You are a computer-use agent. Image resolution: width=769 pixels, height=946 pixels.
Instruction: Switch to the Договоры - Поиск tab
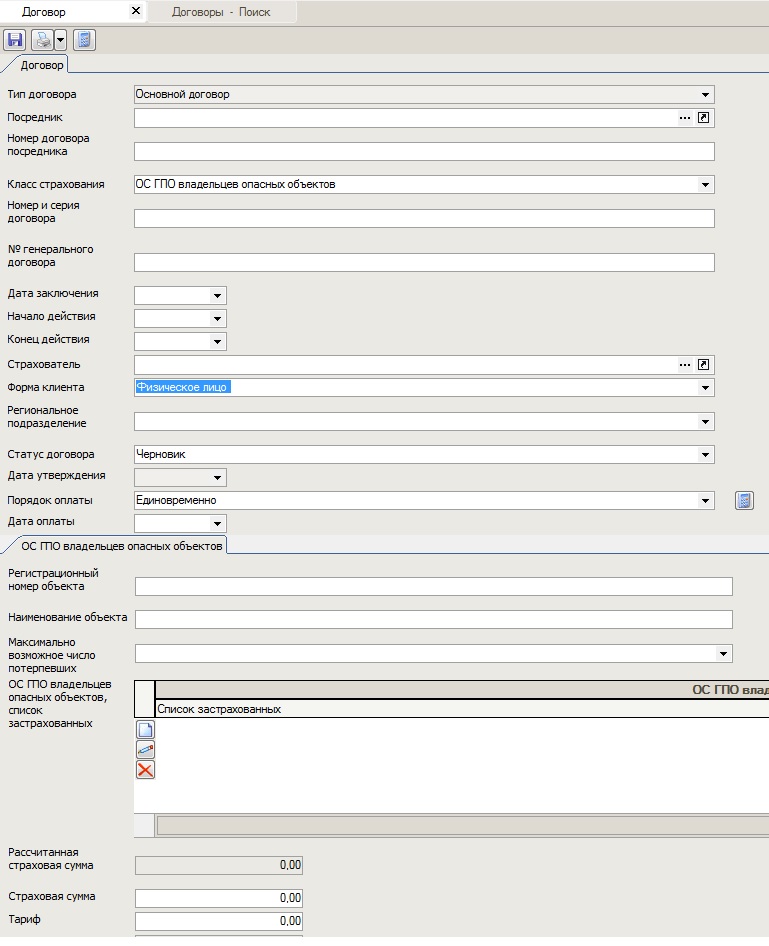[220, 12]
